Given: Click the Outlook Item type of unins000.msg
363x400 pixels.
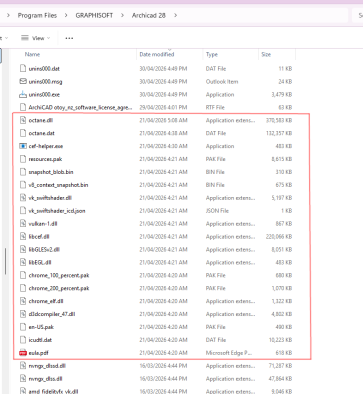Looking at the screenshot, I should 222,82.
